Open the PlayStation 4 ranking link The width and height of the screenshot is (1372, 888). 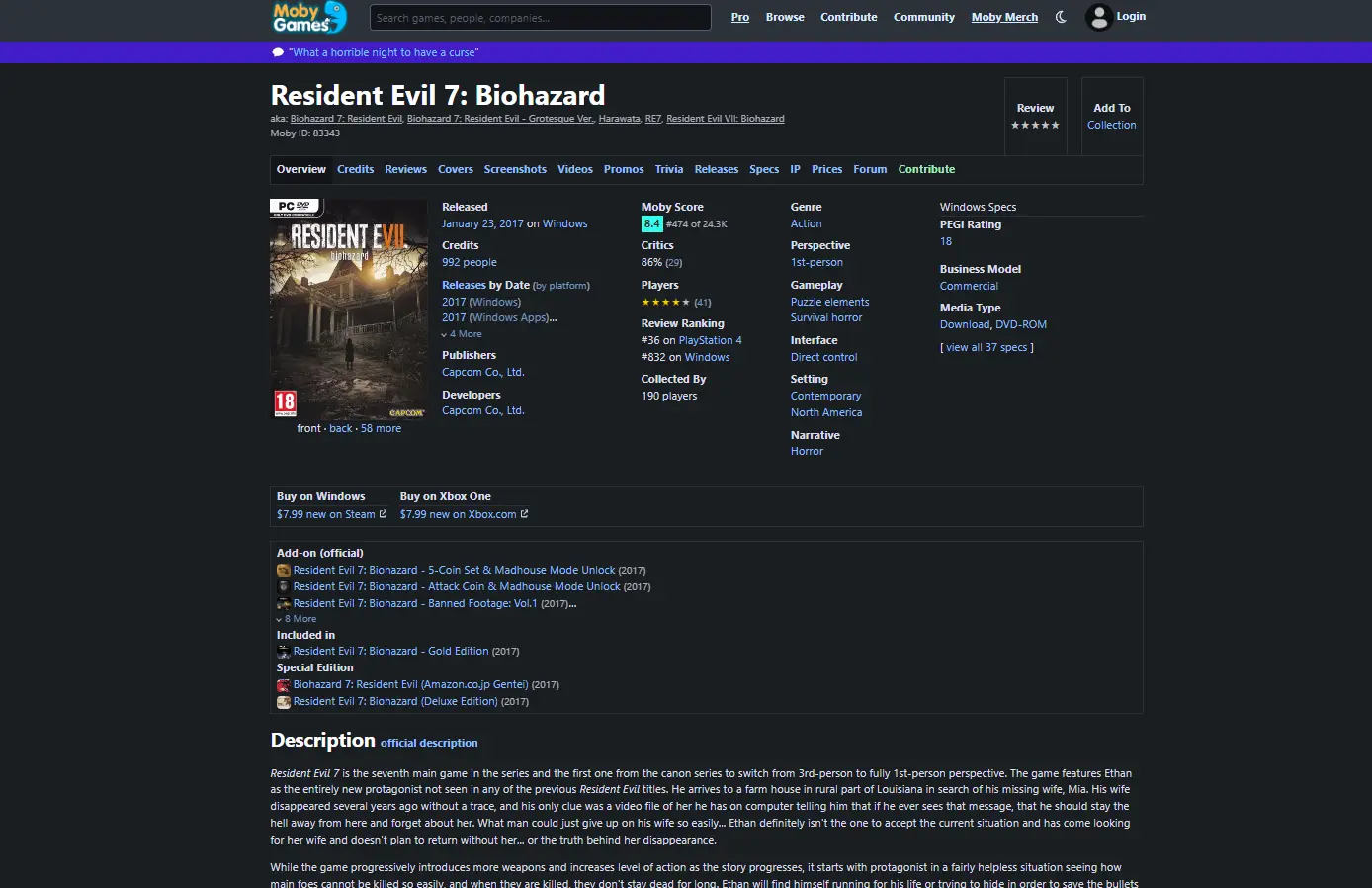(710, 340)
